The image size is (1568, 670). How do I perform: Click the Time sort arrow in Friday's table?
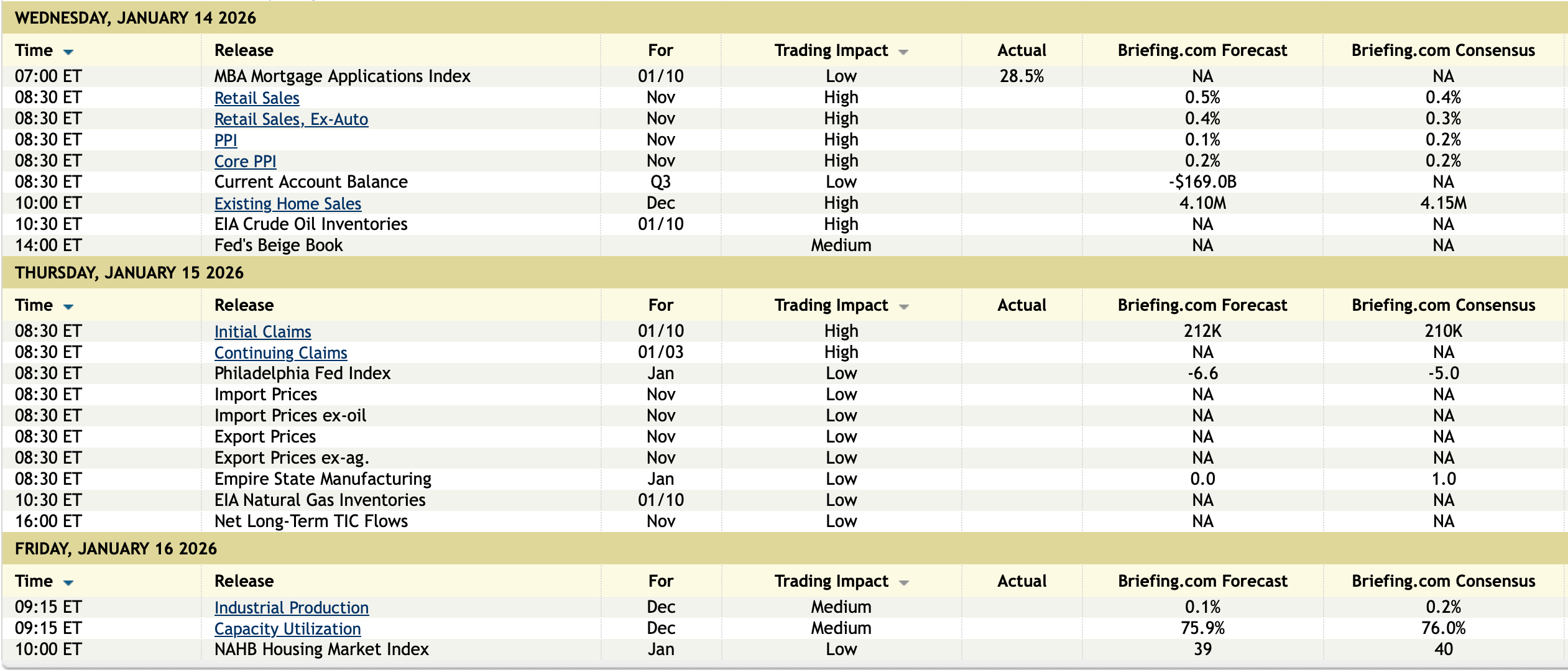(68, 583)
